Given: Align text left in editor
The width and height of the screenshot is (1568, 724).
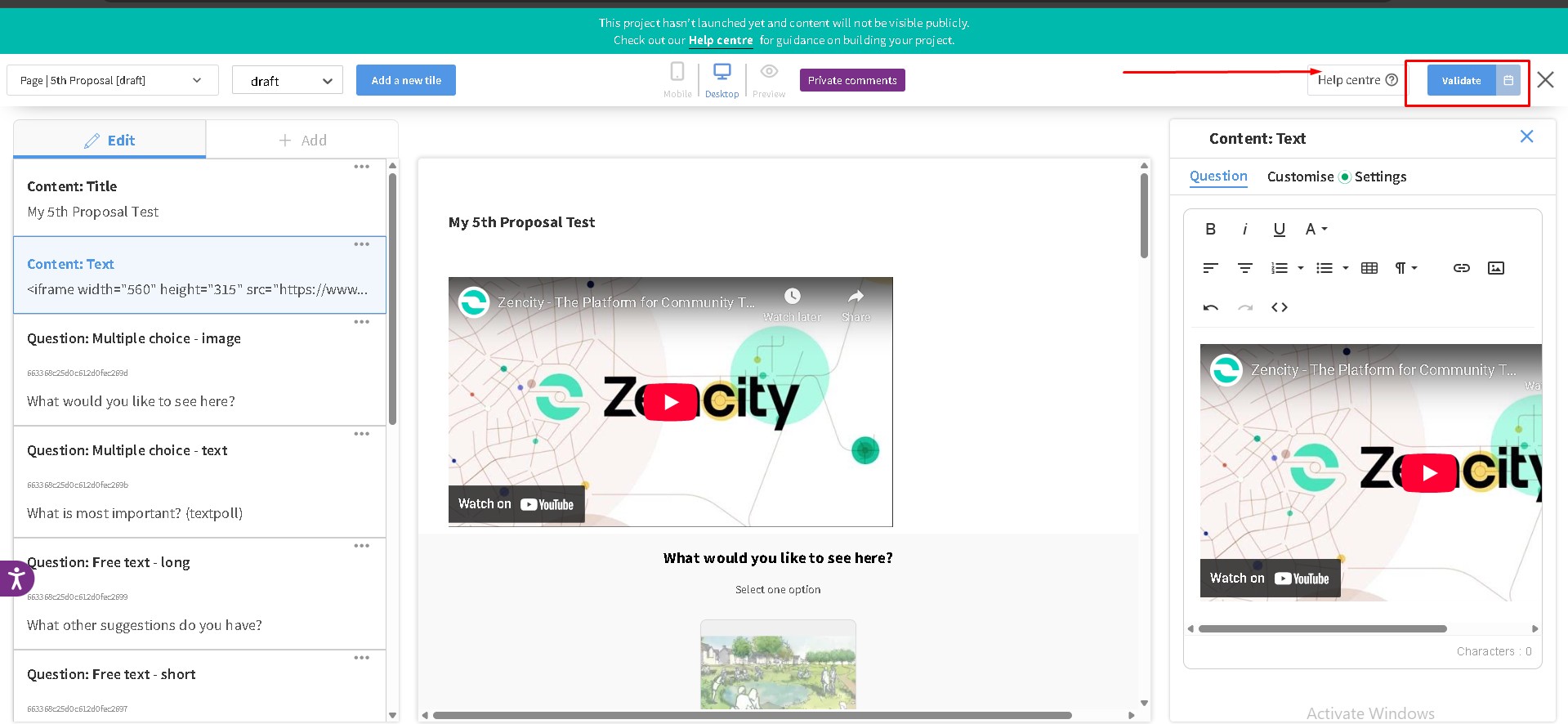Looking at the screenshot, I should click(1210, 268).
